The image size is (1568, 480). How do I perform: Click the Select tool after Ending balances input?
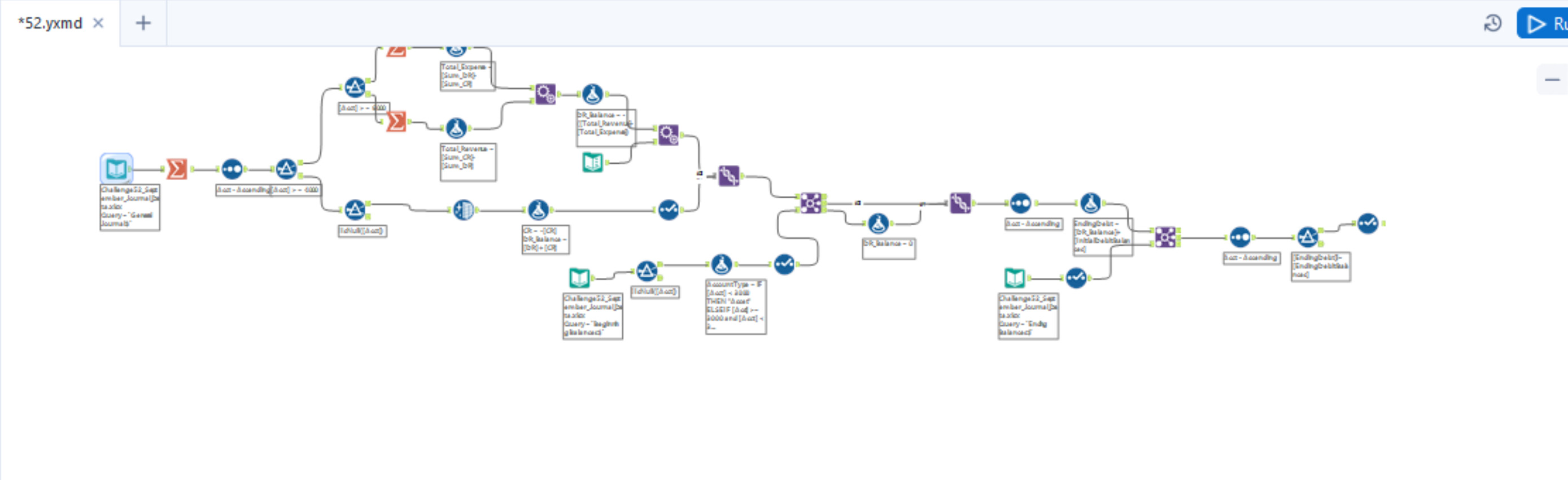[1076, 278]
